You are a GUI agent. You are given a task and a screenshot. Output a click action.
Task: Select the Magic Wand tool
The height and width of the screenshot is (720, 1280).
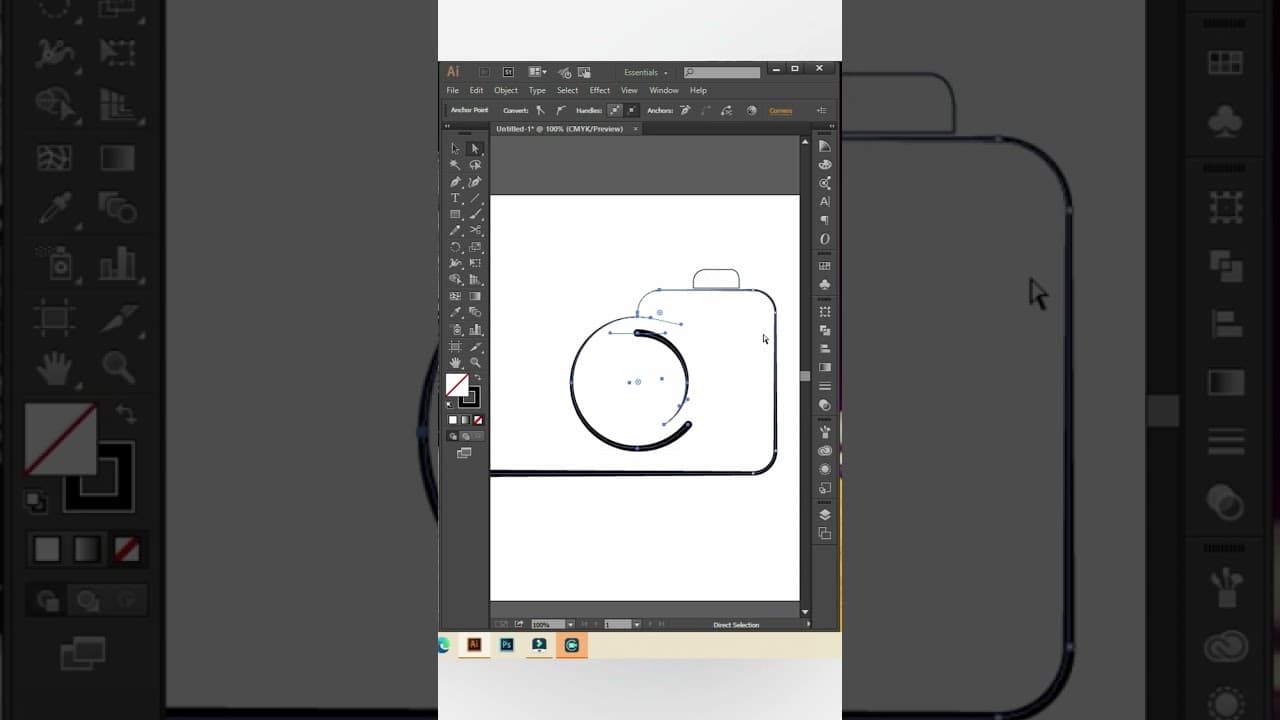click(455, 165)
